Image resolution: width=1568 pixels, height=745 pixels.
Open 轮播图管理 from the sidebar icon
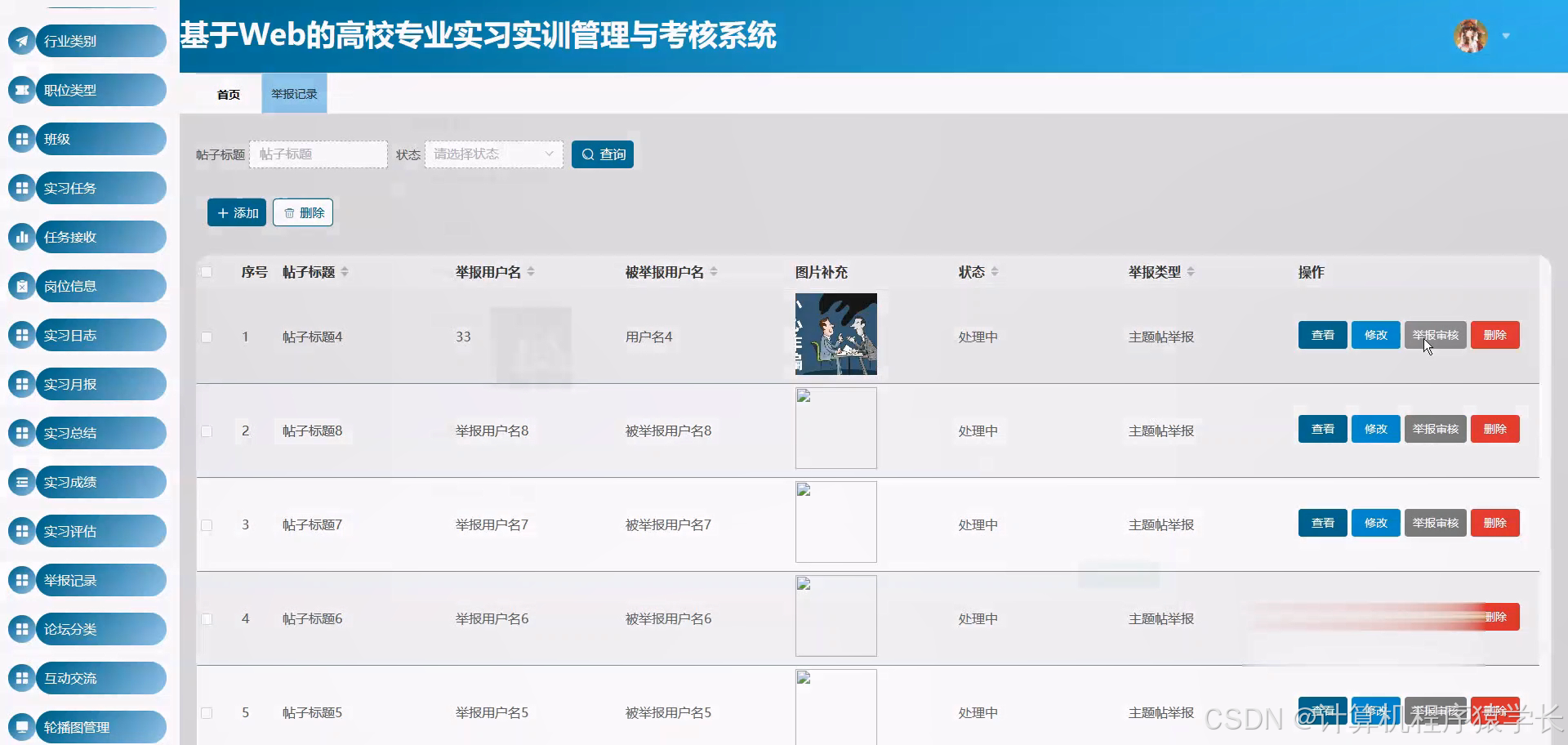click(x=21, y=726)
